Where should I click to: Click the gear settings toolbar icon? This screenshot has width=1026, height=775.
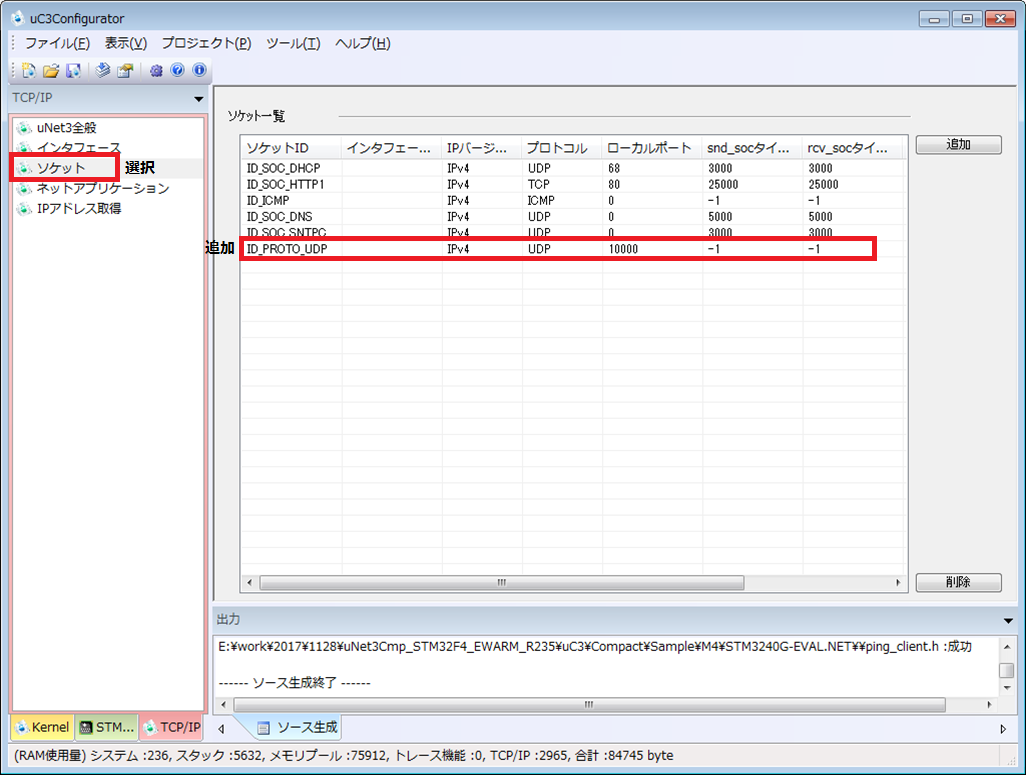[156, 70]
